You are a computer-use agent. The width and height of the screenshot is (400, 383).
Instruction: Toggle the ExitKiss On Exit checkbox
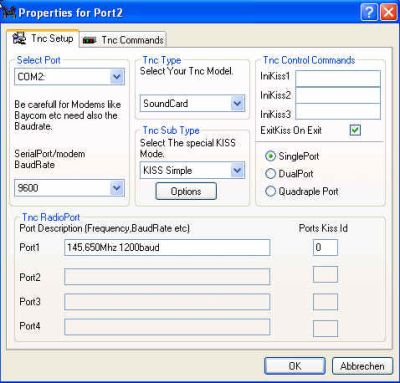click(355, 130)
